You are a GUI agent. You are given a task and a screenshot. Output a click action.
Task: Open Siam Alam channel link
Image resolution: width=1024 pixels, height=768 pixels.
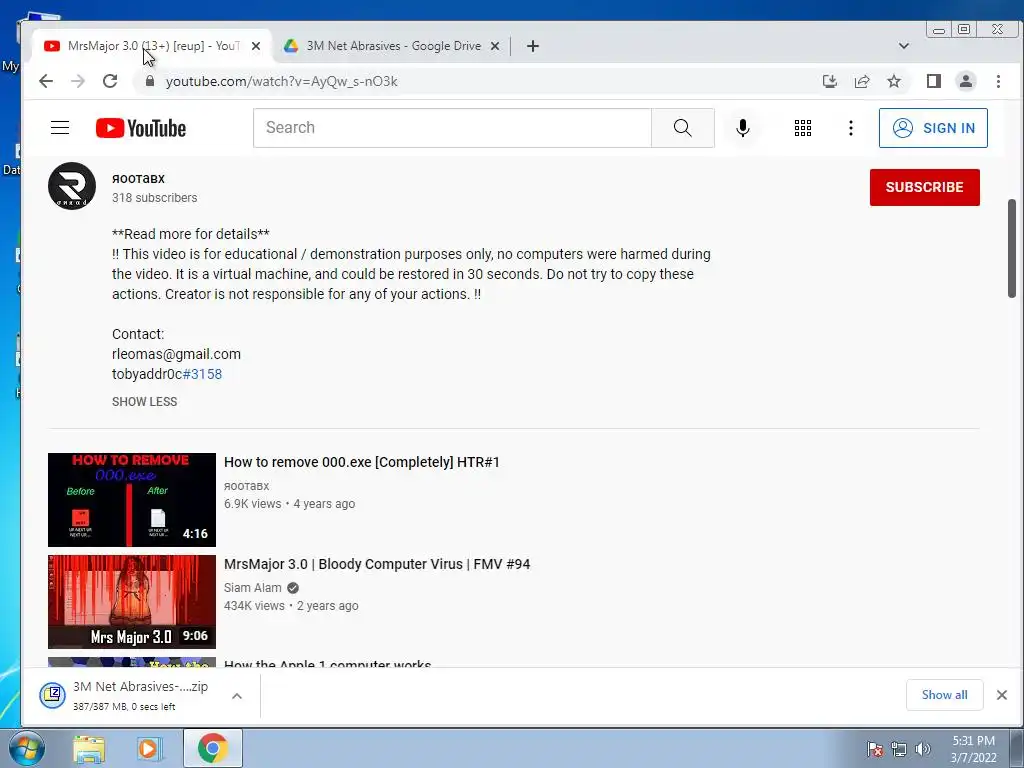(x=253, y=588)
